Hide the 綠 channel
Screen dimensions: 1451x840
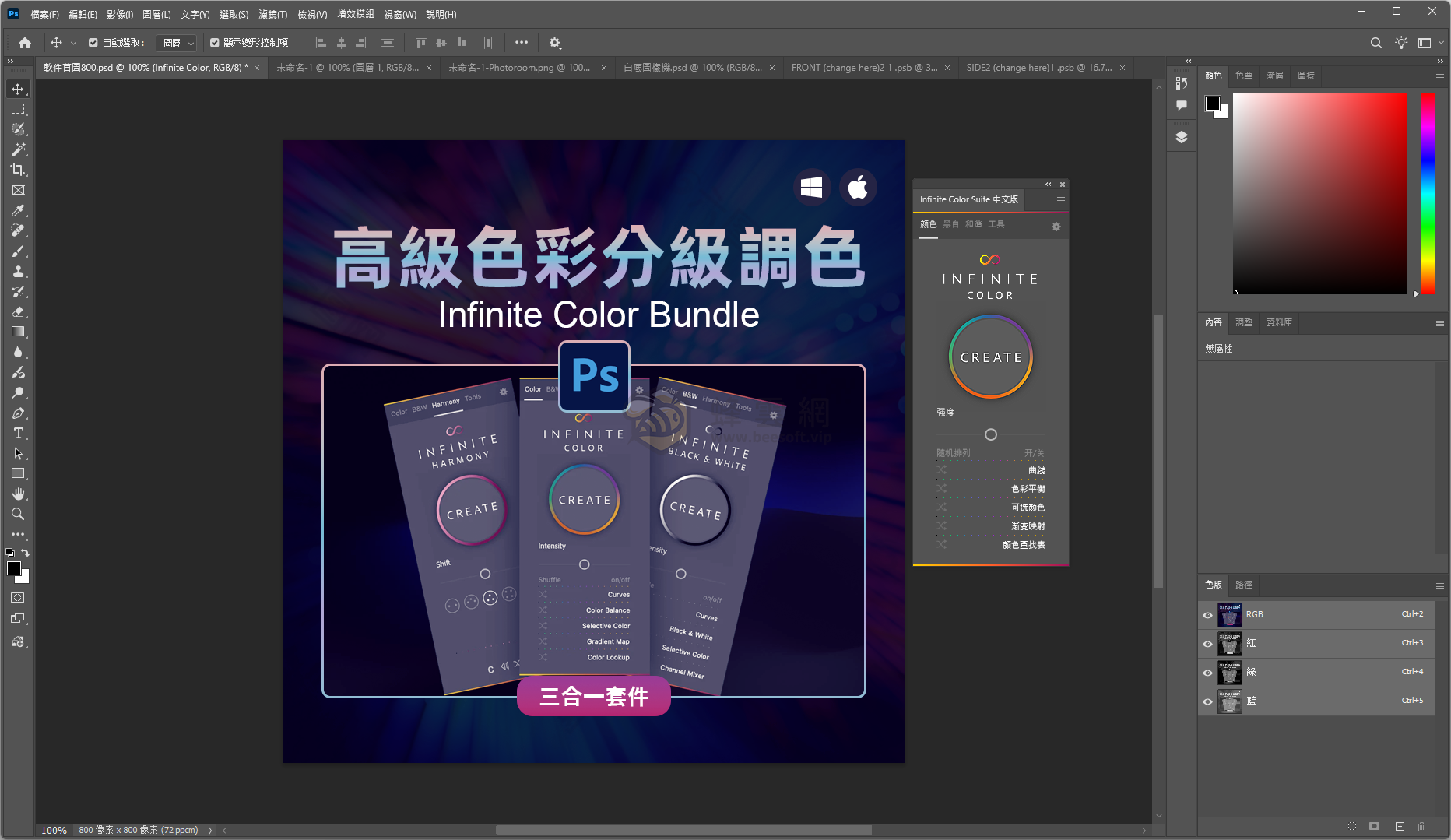(1207, 673)
